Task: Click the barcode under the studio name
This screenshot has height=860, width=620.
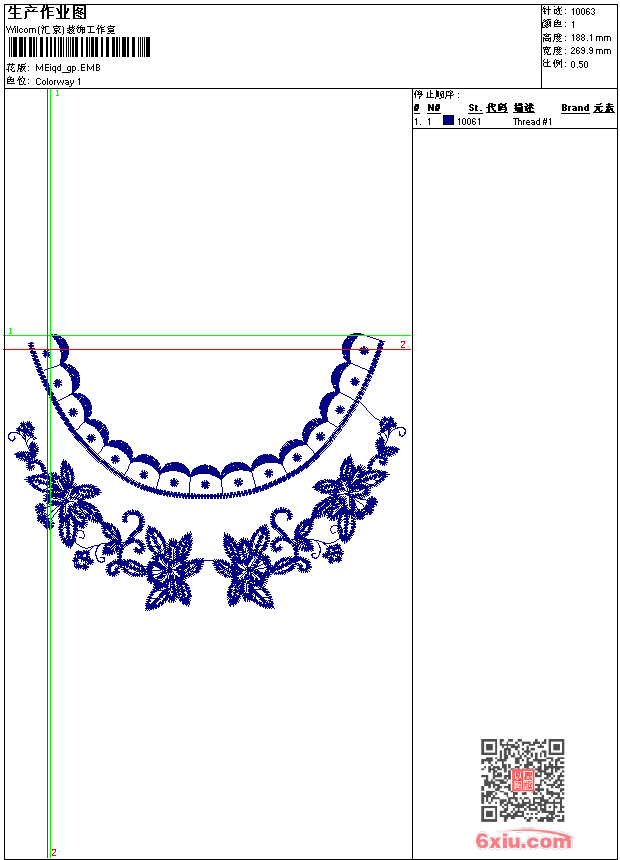Action: click(x=78, y=47)
